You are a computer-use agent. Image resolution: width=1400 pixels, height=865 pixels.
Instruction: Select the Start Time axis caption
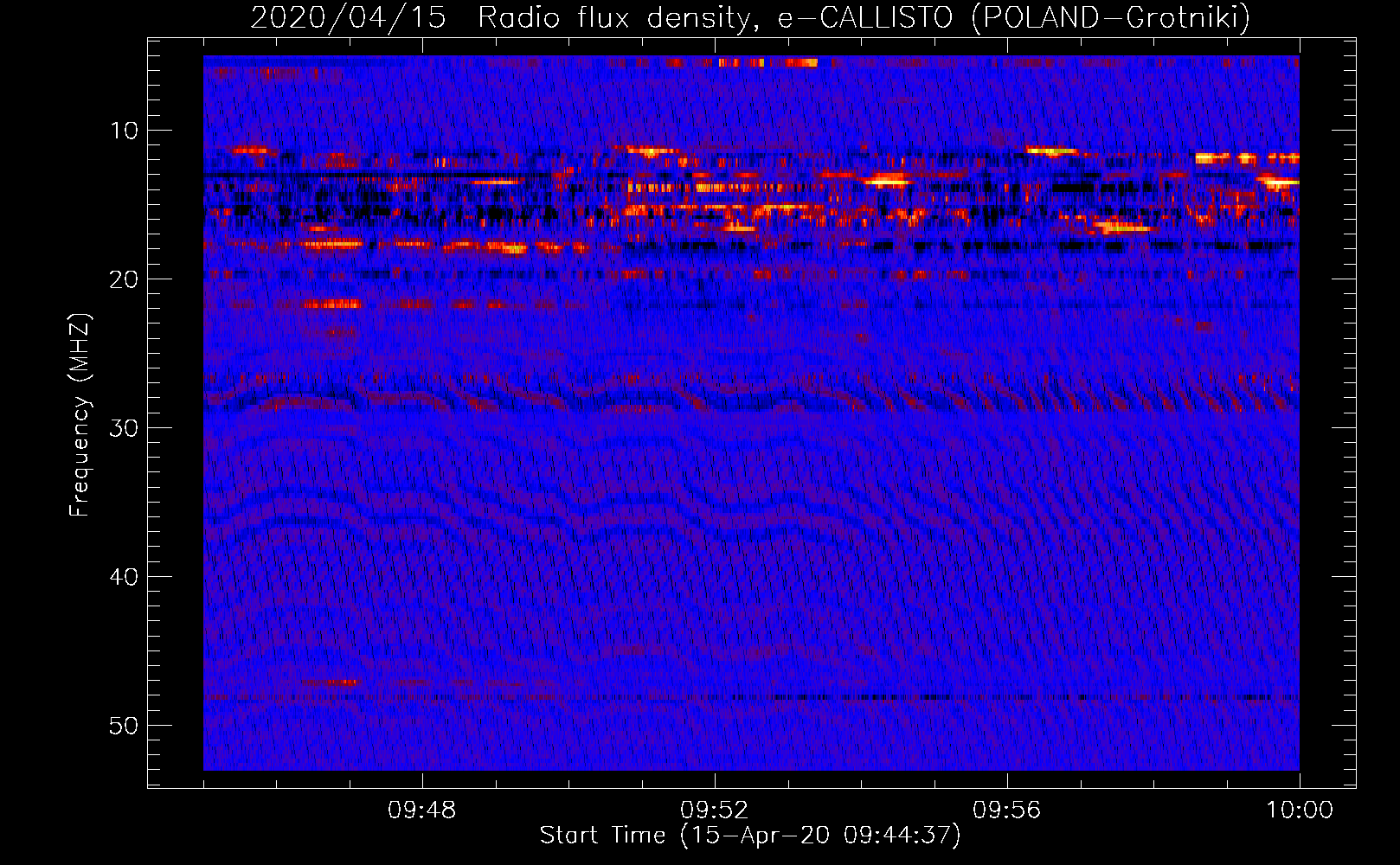[750, 836]
